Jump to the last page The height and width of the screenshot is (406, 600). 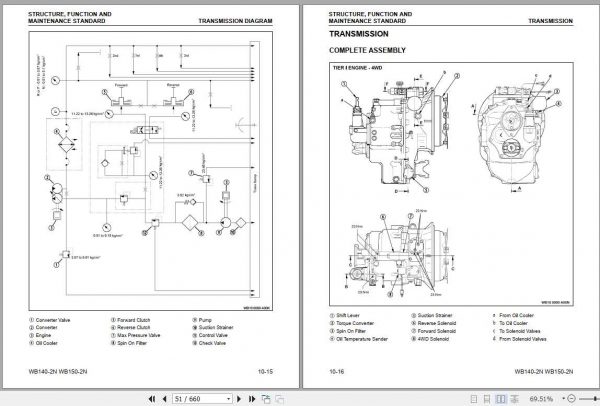(x=252, y=399)
